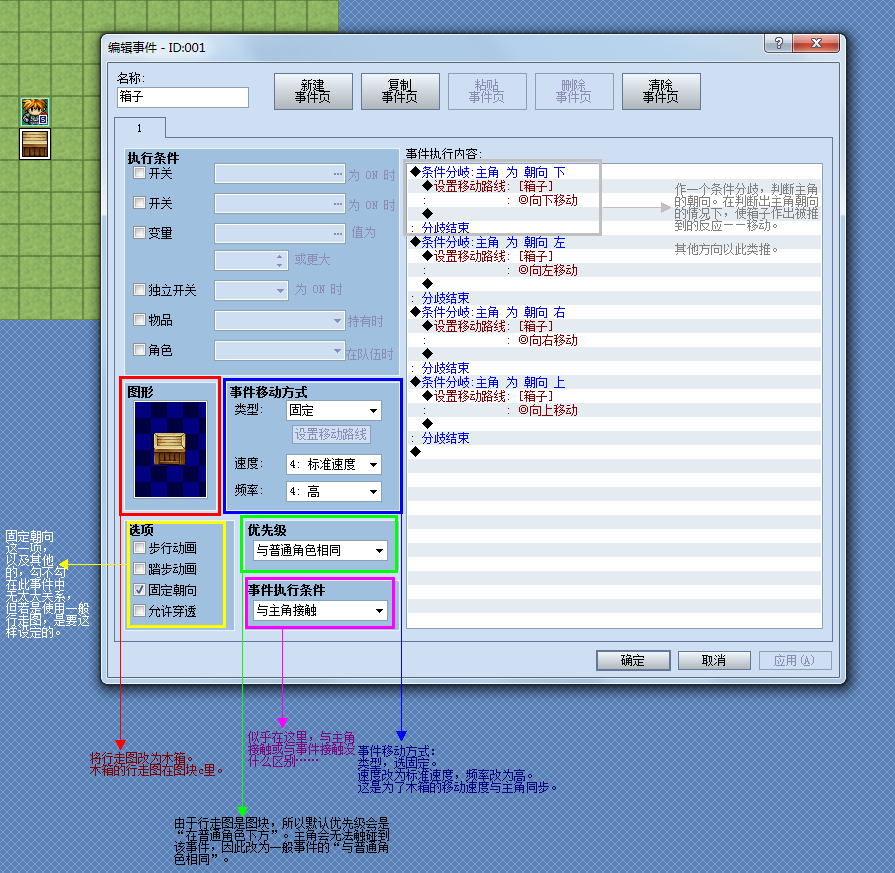This screenshot has width=895, height=873.
Task: Confirm with the 确定 button
Action: click(633, 661)
